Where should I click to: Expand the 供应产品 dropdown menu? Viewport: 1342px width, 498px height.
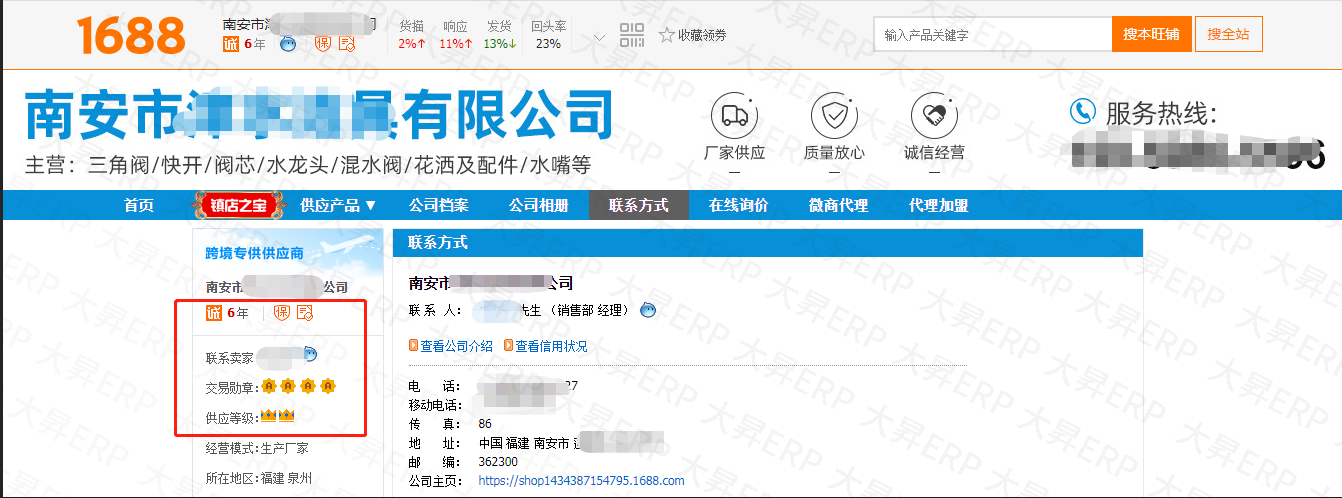338,206
